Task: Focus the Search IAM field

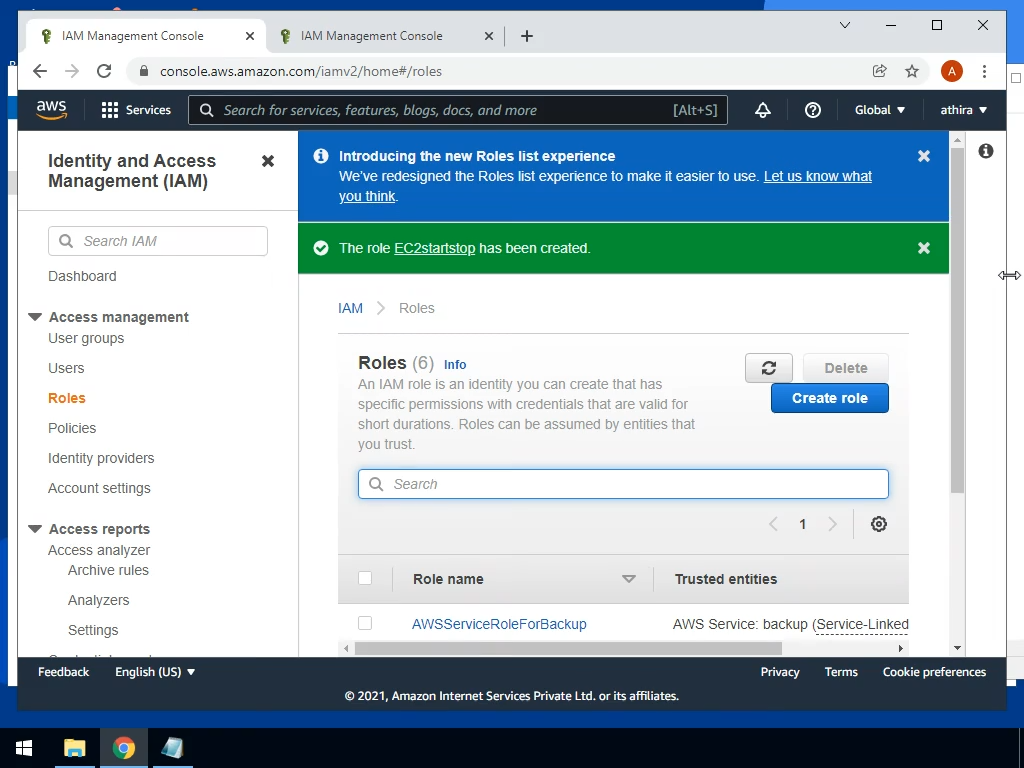Action: coord(157,241)
